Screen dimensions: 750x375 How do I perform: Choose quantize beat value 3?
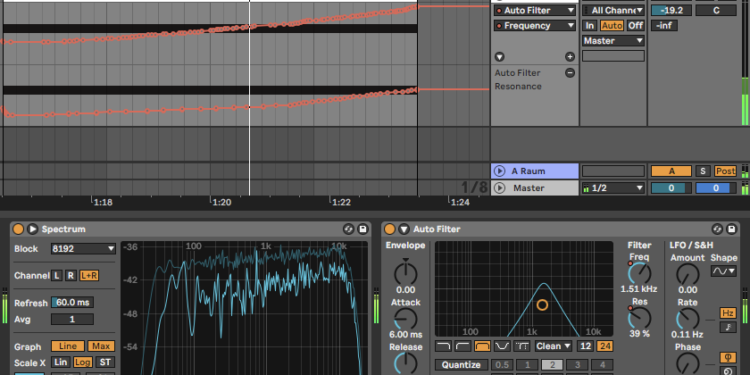[x=577, y=365]
